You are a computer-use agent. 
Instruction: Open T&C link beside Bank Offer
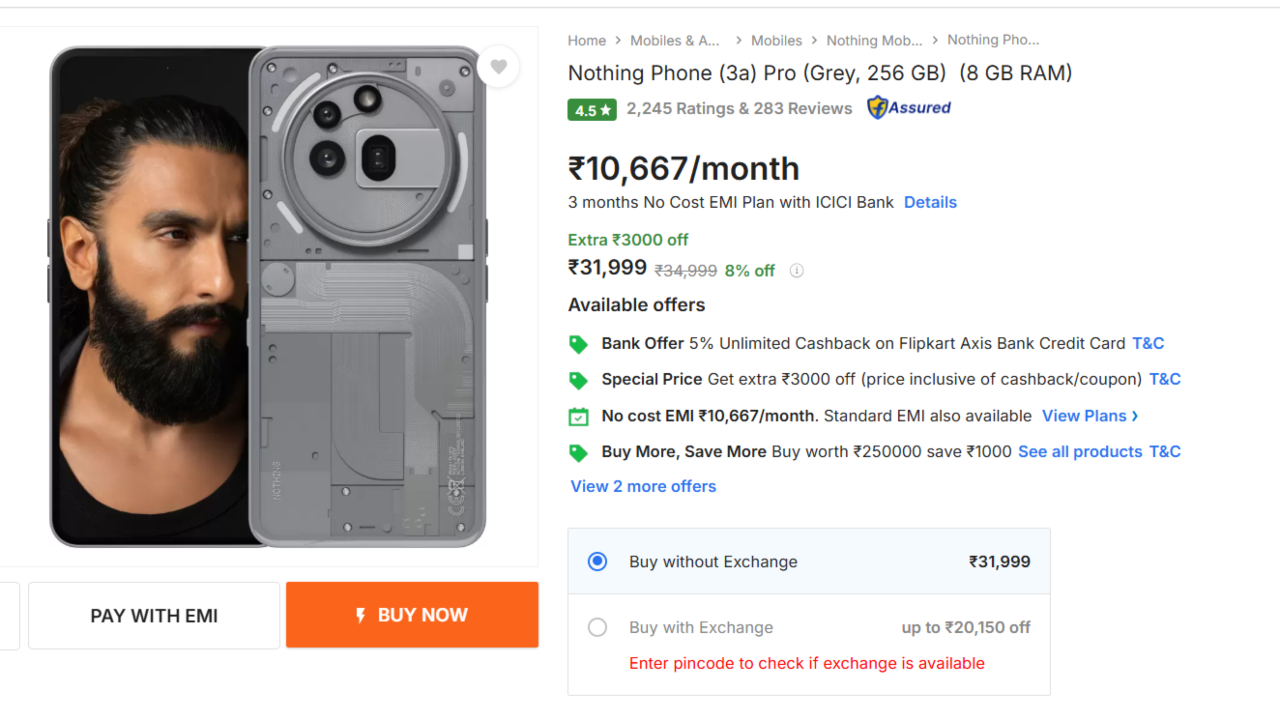point(1148,343)
